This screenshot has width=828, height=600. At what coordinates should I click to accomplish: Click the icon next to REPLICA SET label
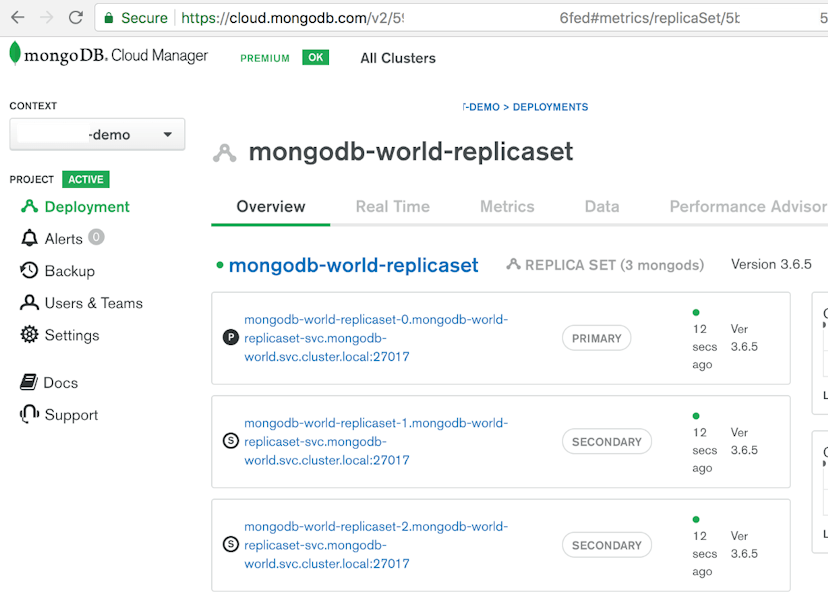[513, 264]
